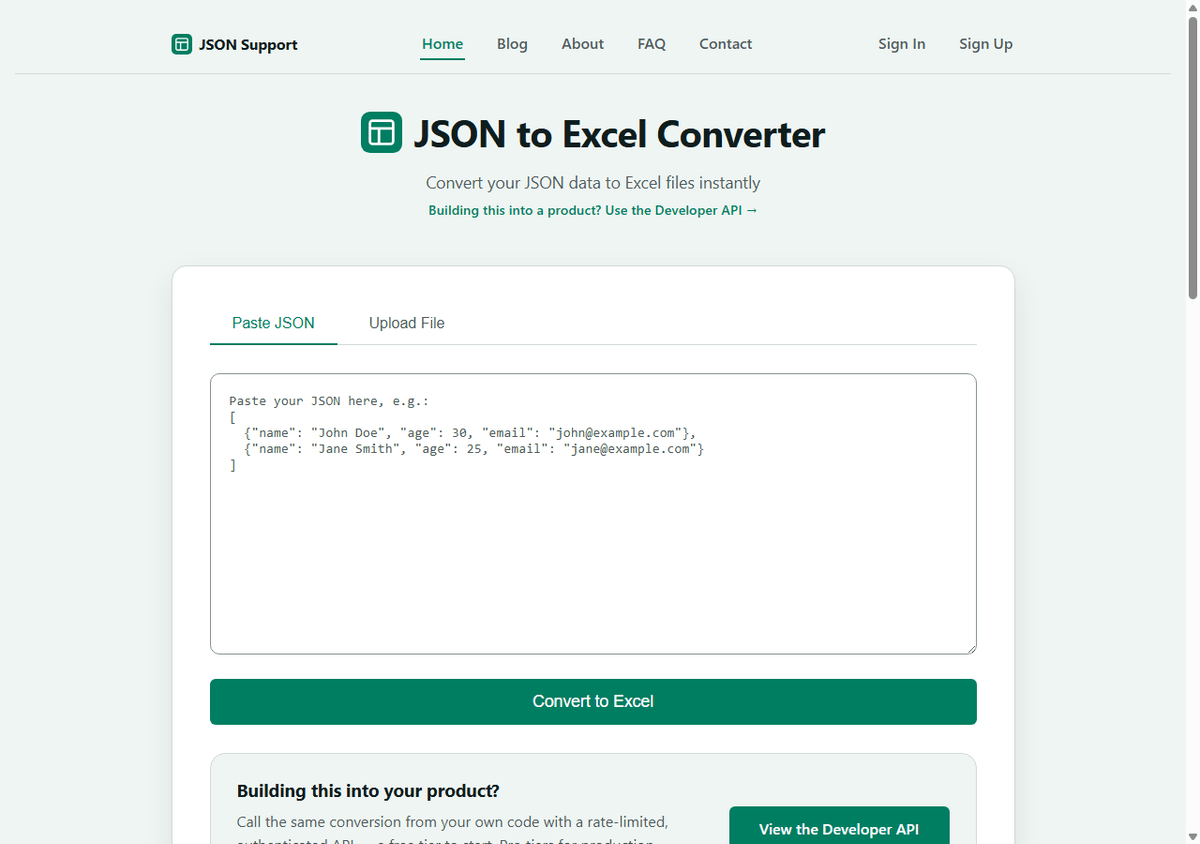Screen dimensions: 1200x844
Task: Click the JSON to Excel Converter heading
Action: [x=619, y=134]
